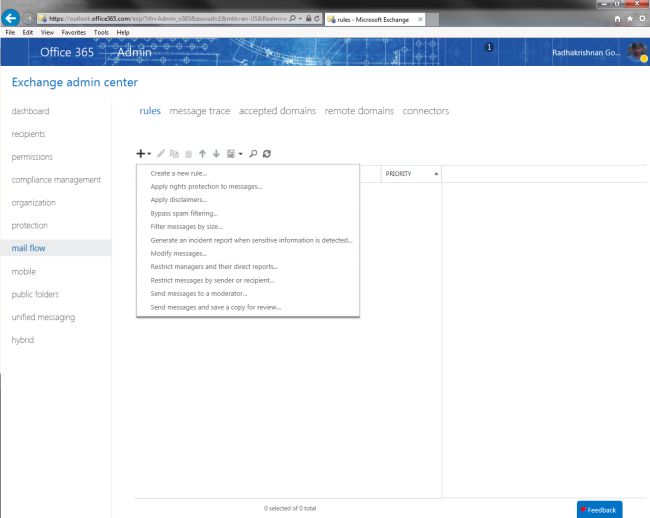650x518 pixels.
Task: Go to dashboard in left navigation
Action: tap(30, 111)
